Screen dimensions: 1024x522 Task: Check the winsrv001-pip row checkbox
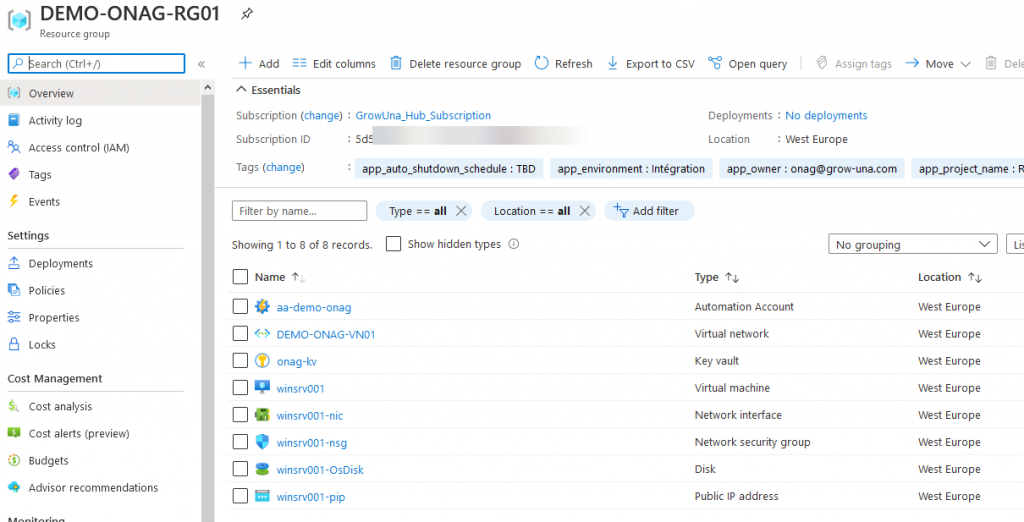tap(240, 497)
